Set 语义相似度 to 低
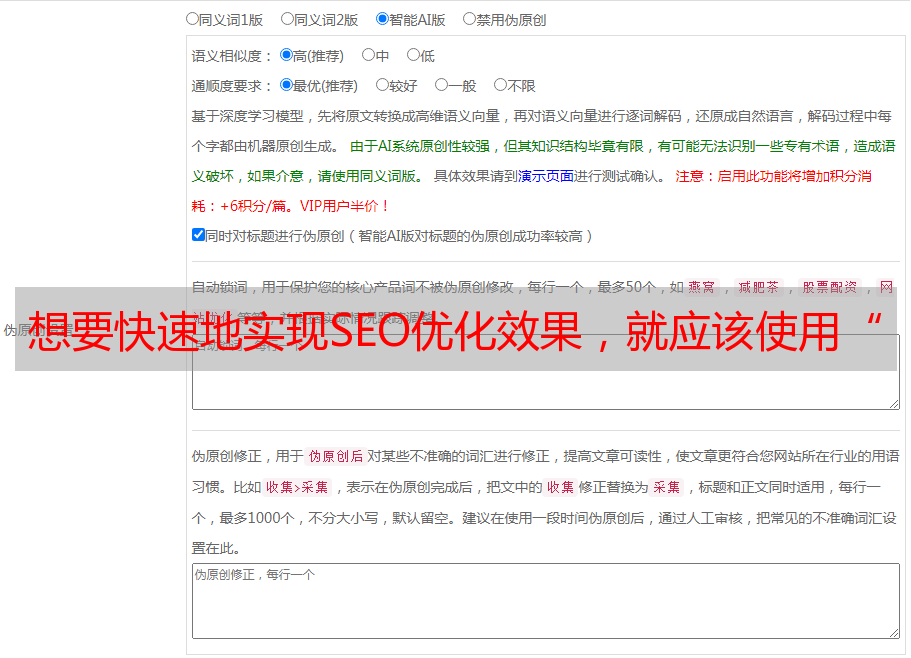Image resolution: width=911 pixels, height=658 pixels. pos(413,55)
